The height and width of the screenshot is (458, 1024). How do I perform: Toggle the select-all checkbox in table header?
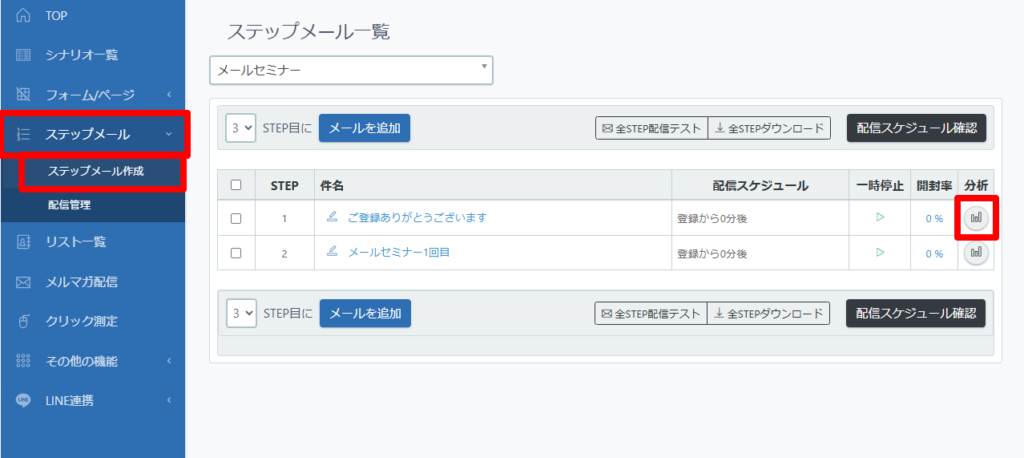coord(236,185)
